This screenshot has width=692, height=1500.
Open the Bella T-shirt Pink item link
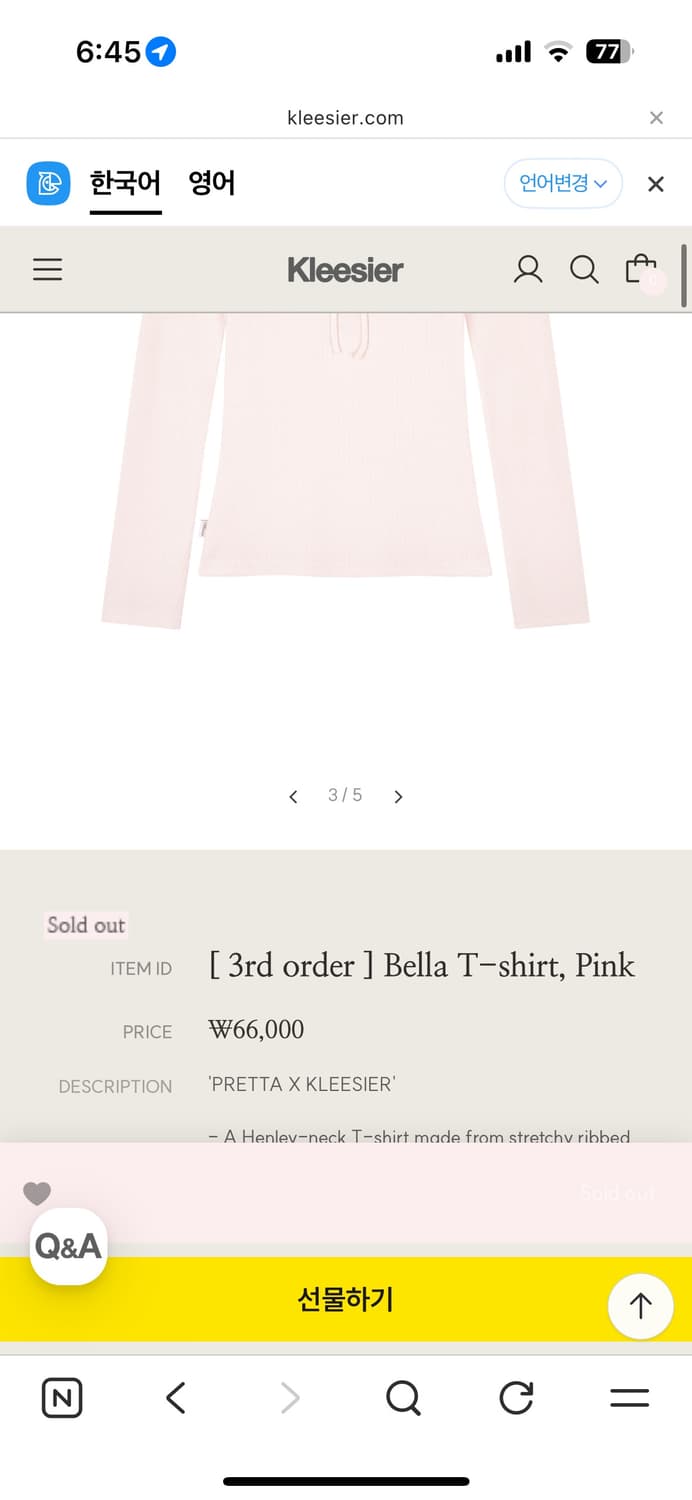point(422,965)
